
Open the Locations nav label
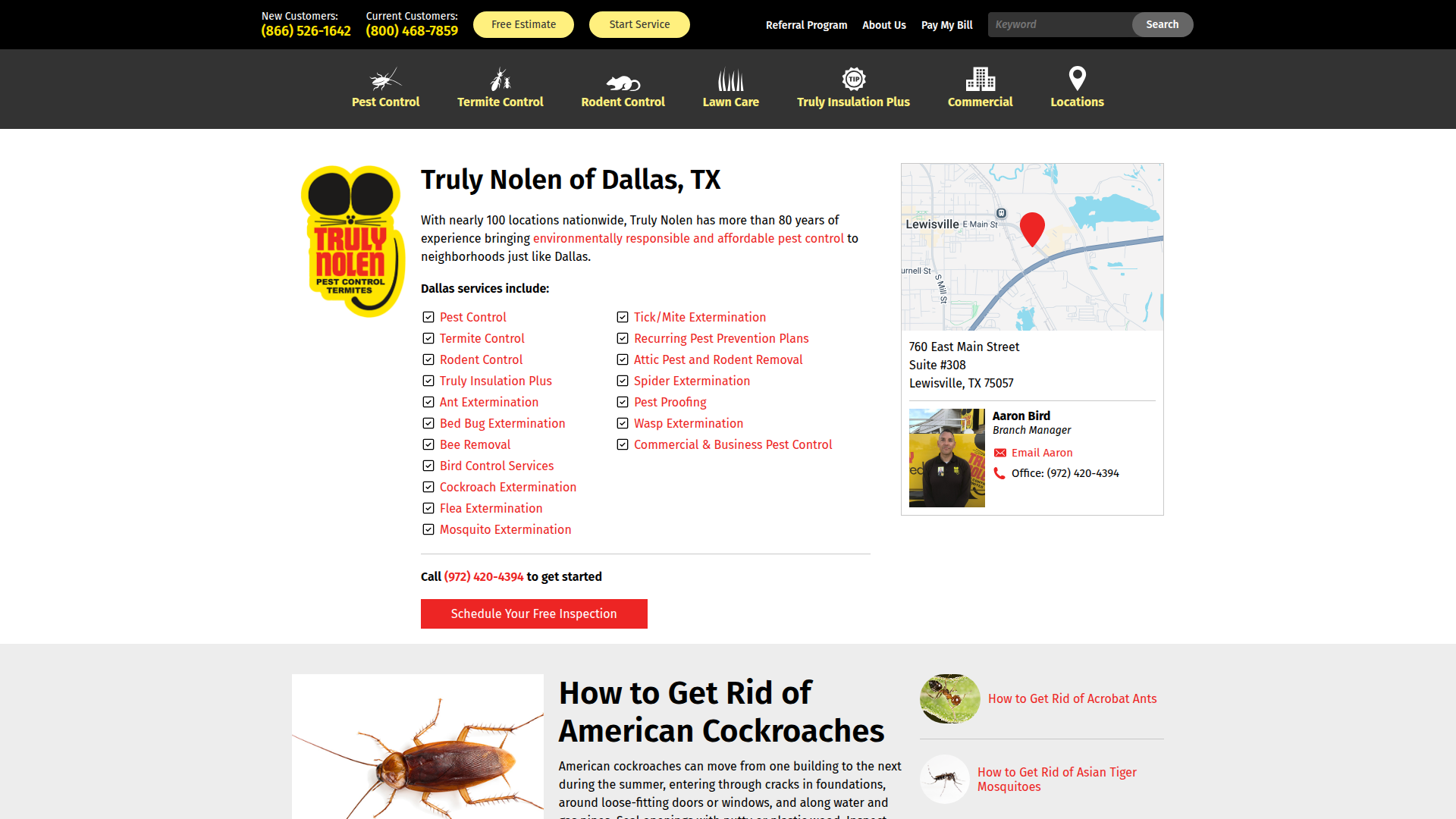1077,102
